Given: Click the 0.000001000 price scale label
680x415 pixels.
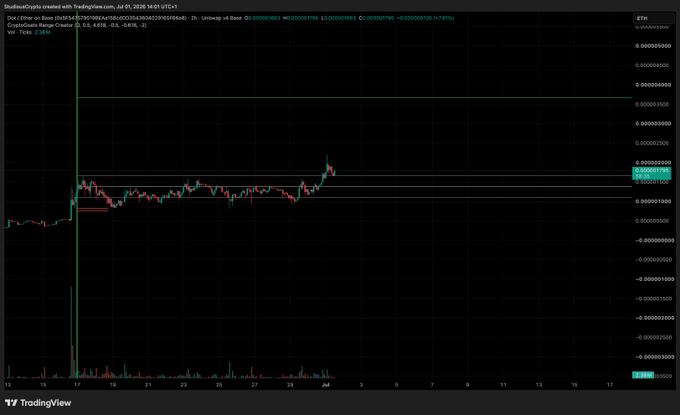Looking at the screenshot, I should click(x=653, y=201).
